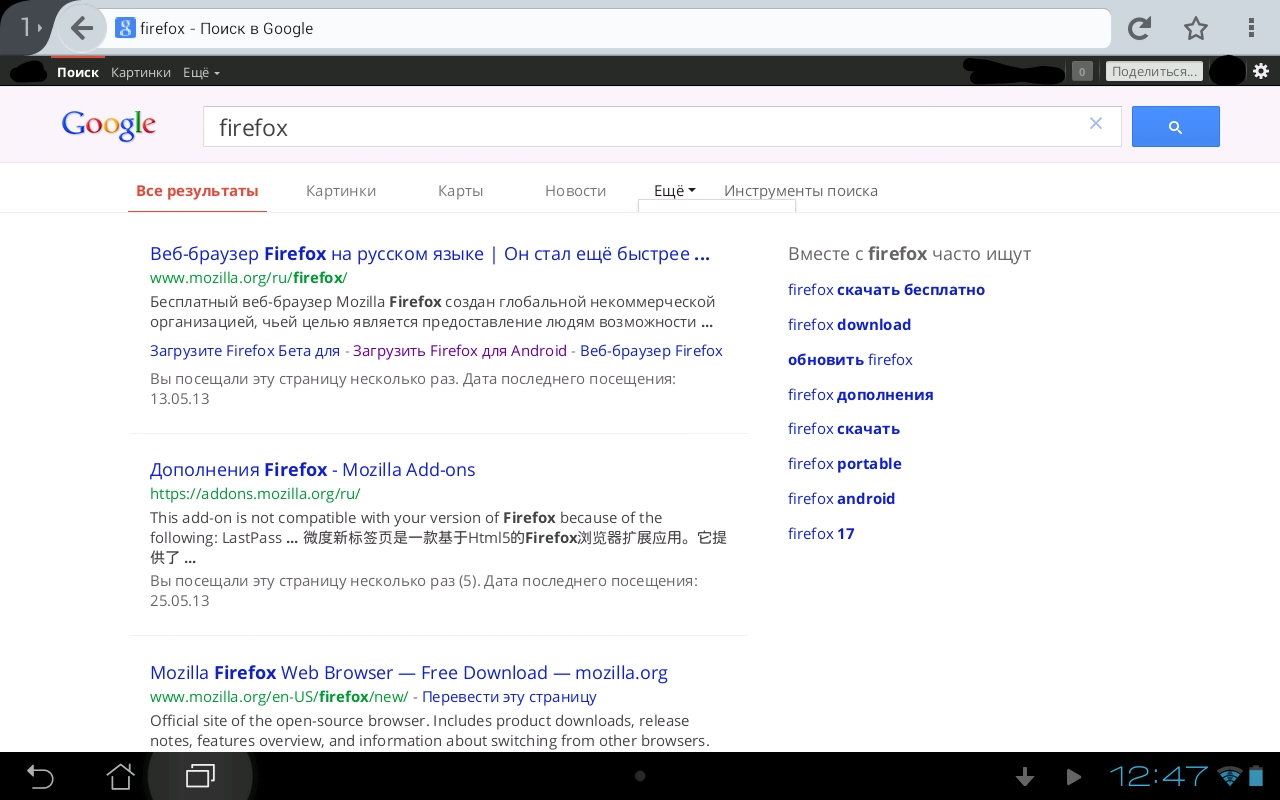The image size is (1280, 800).
Task: Bookmark this page with the star icon
Action: (1196, 28)
